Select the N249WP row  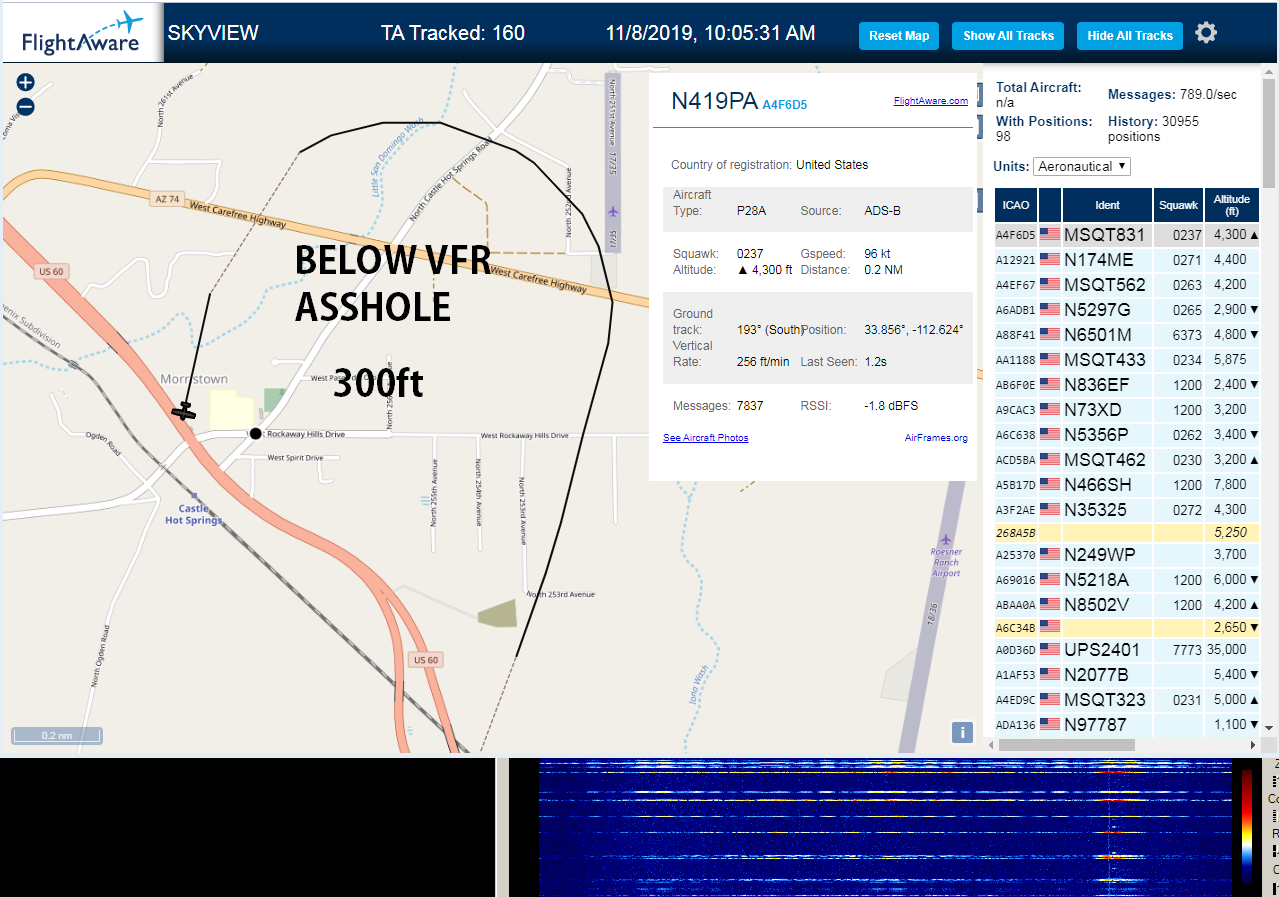[1127, 555]
